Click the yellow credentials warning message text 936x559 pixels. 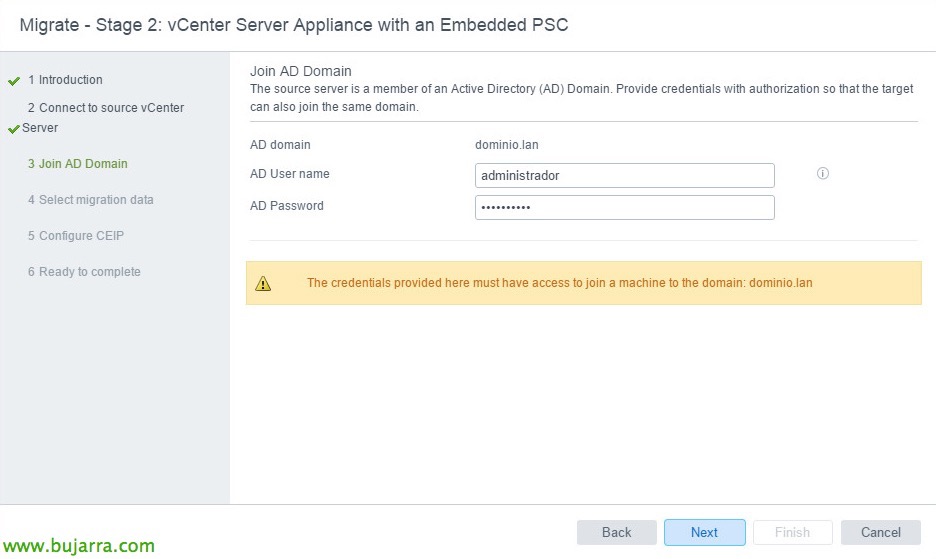[559, 283]
